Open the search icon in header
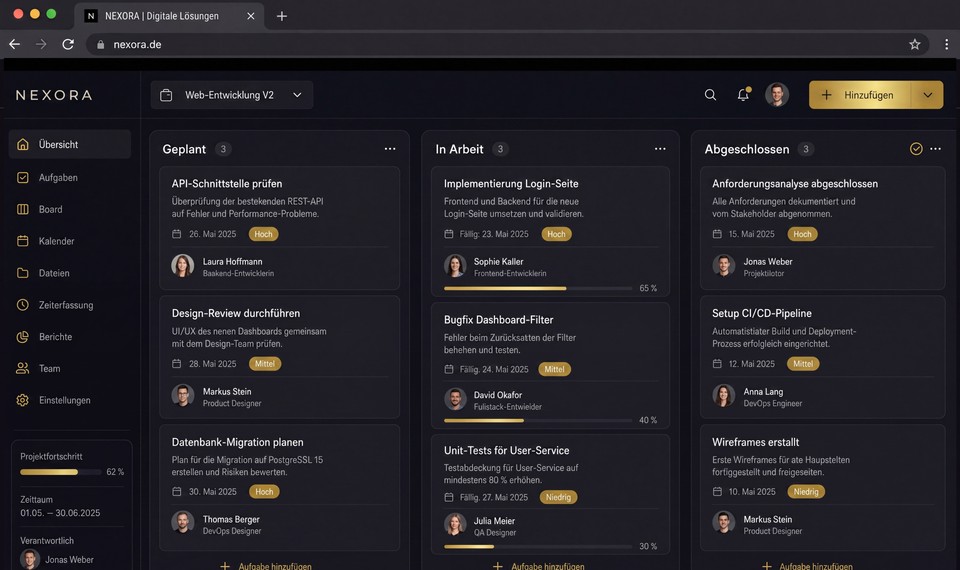The height and width of the screenshot is (570, 960). click(x=710, y=95)
